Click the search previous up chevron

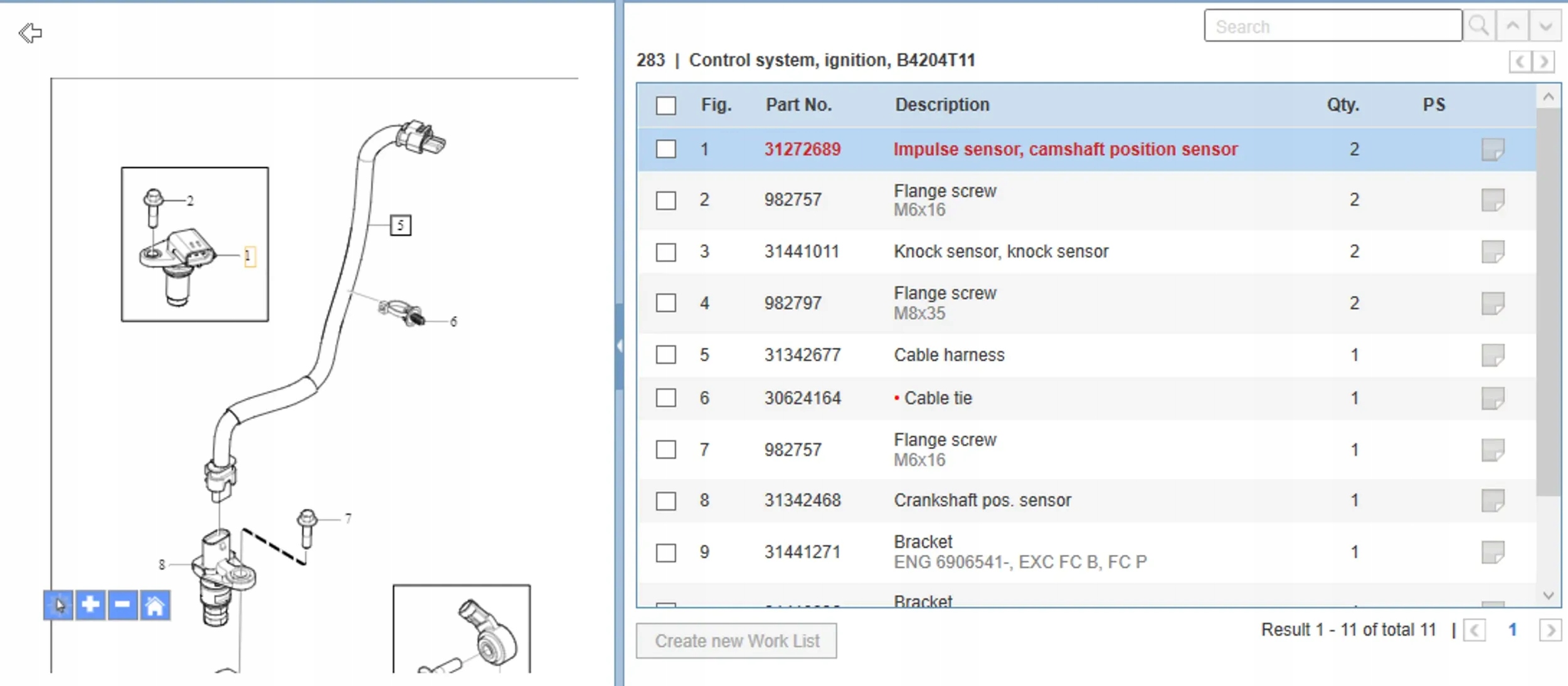click(x=1512, y=26)
